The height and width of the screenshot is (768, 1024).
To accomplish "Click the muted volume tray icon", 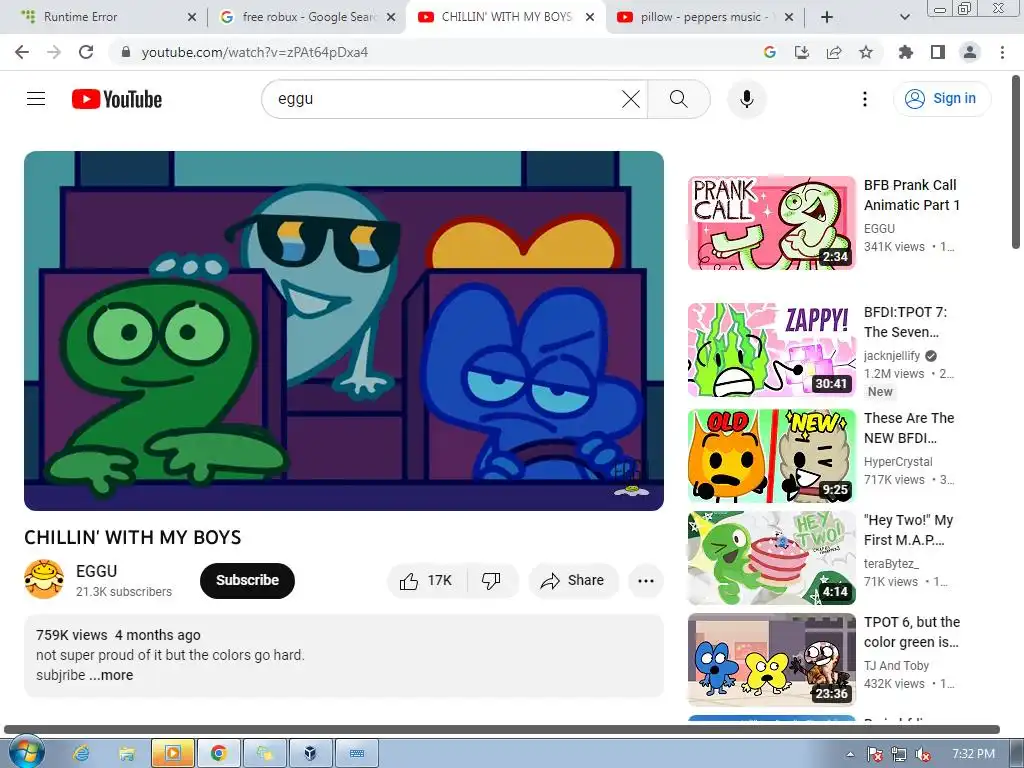I will coord(923,754).
